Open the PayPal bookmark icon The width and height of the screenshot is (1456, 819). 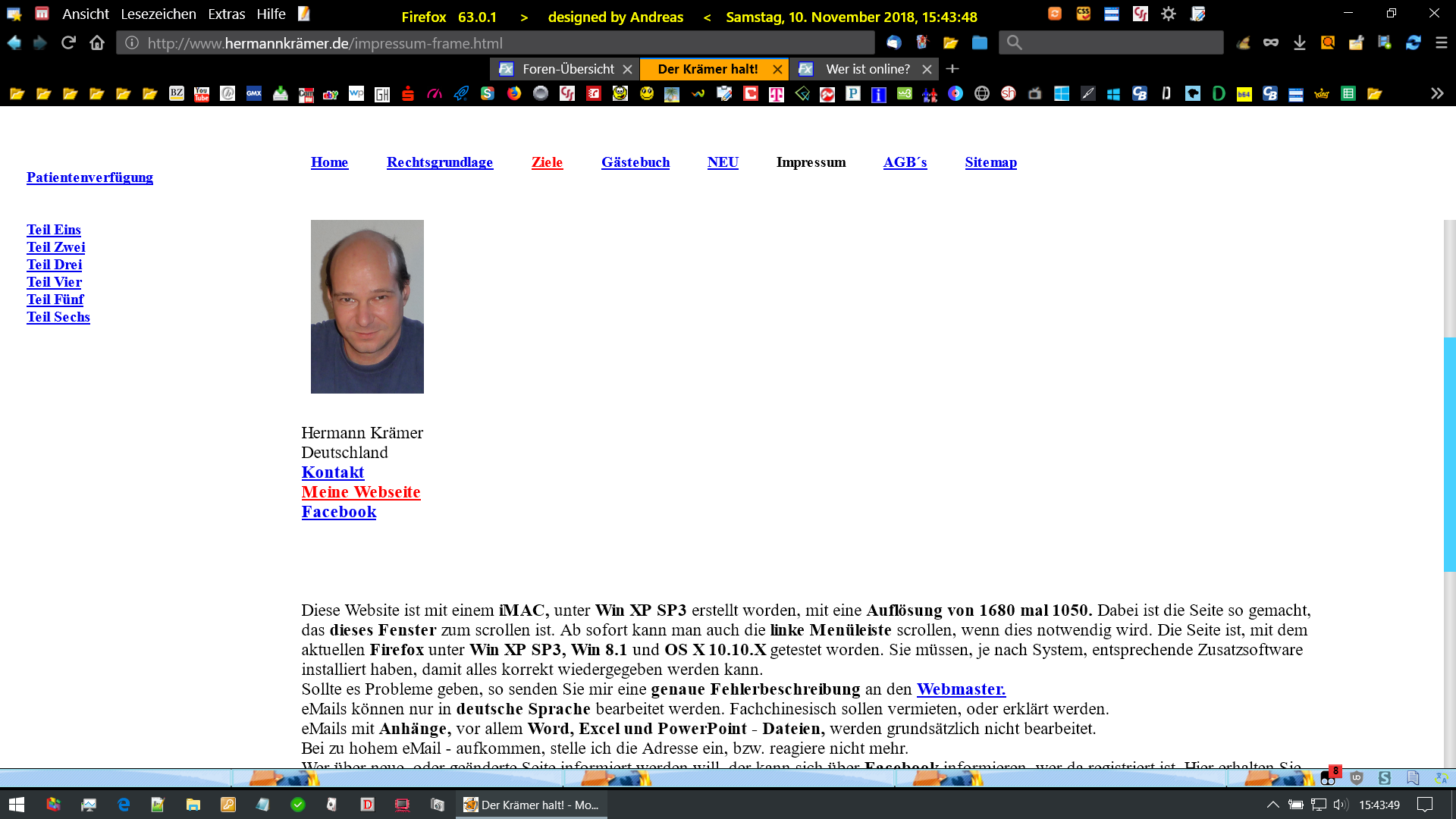click(x=853, y=94)
